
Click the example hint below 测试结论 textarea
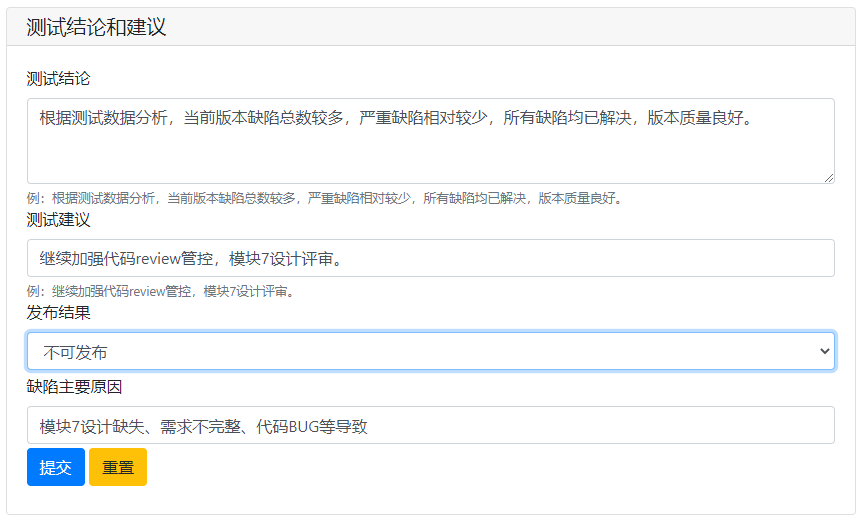pyautogui.click(x=324, y=198)
